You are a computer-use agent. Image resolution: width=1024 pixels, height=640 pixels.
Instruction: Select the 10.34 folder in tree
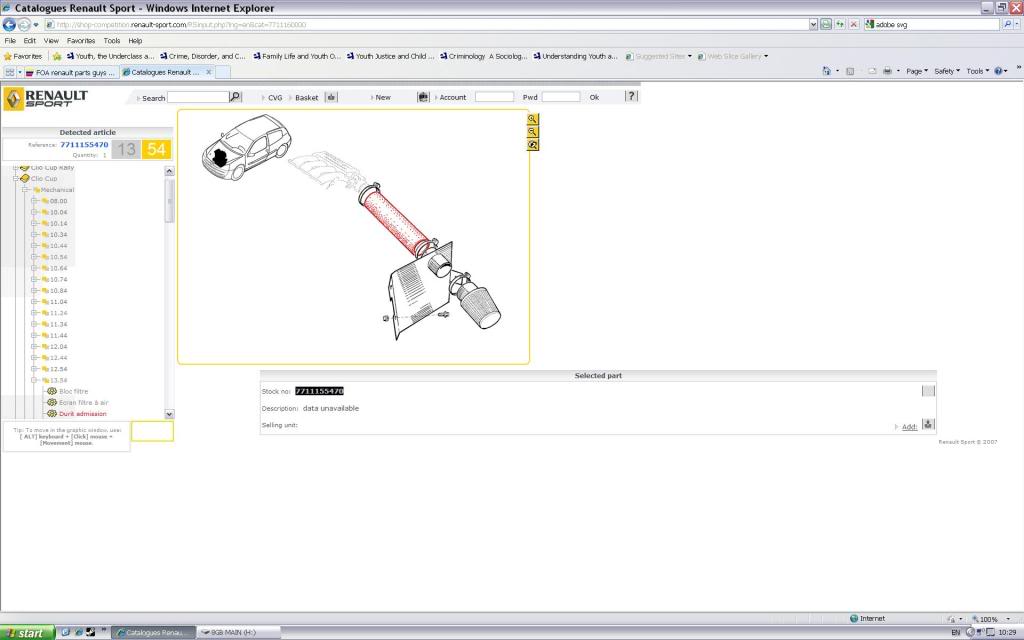(58, 234)
